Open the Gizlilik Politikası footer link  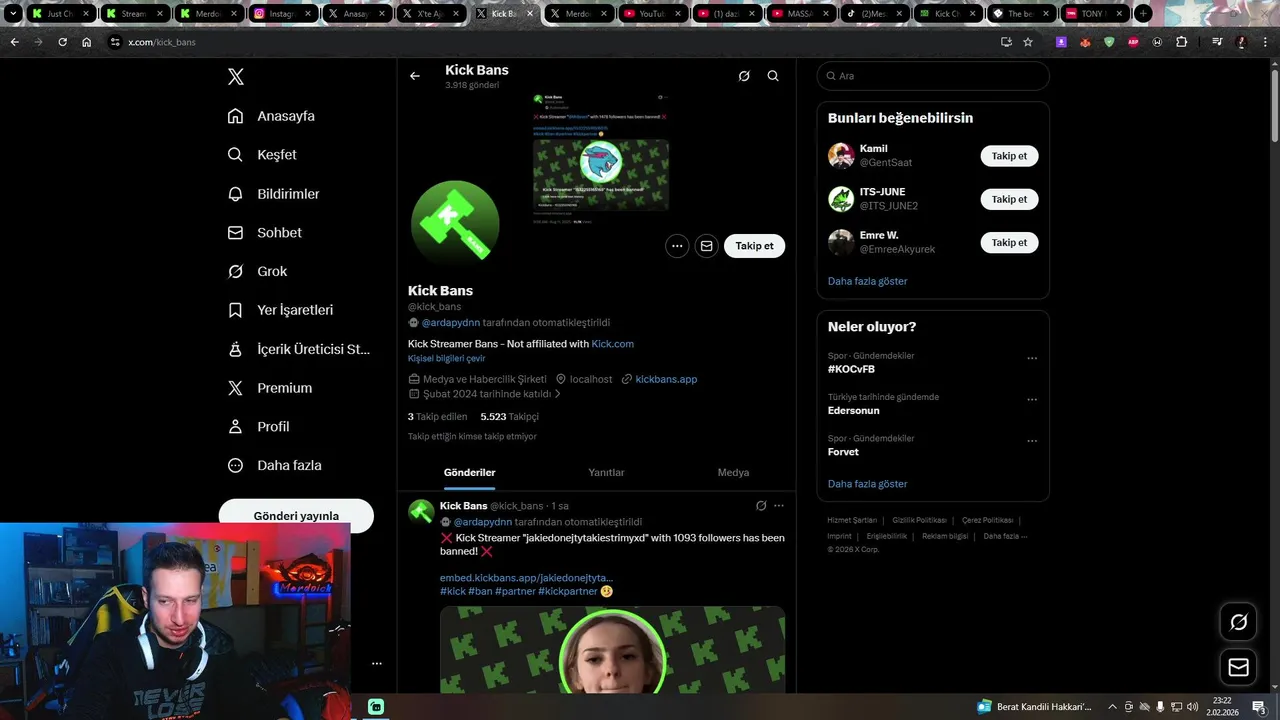[919, 520]
